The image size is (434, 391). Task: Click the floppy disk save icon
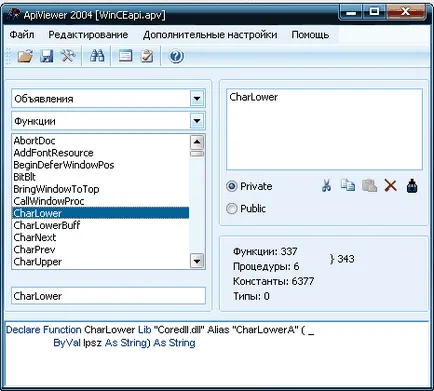[x=47, y=56]
